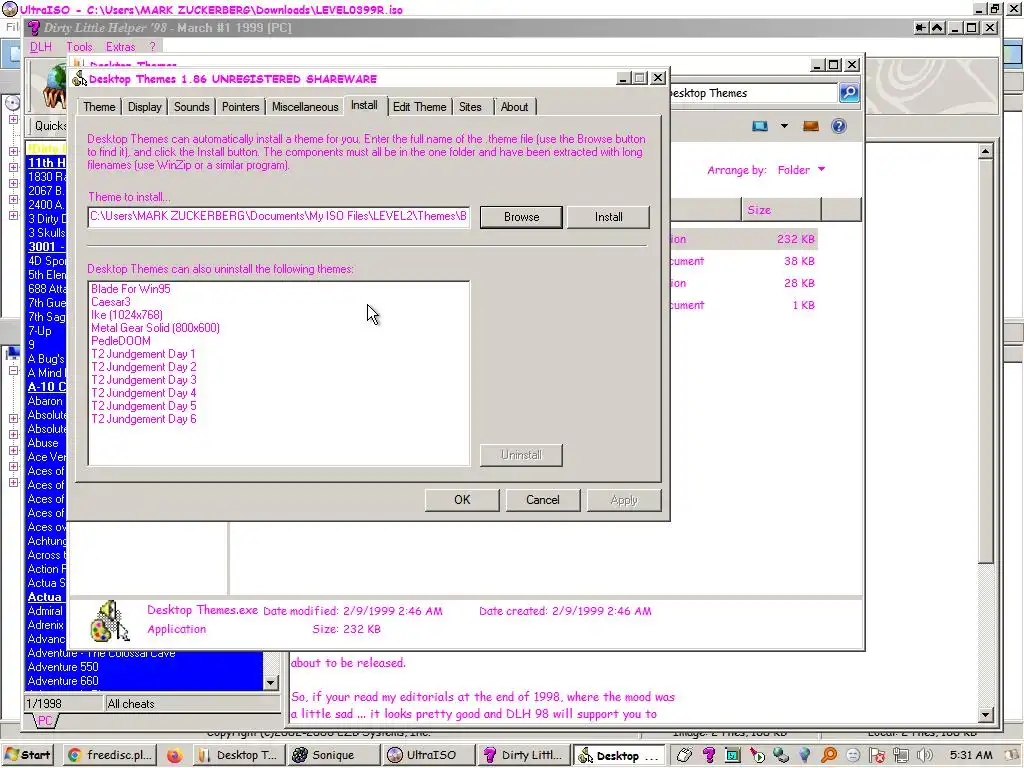Click the grey smiley face tray icon
The width and height of the screenshot is (1024, 768).
click(853, 756)
